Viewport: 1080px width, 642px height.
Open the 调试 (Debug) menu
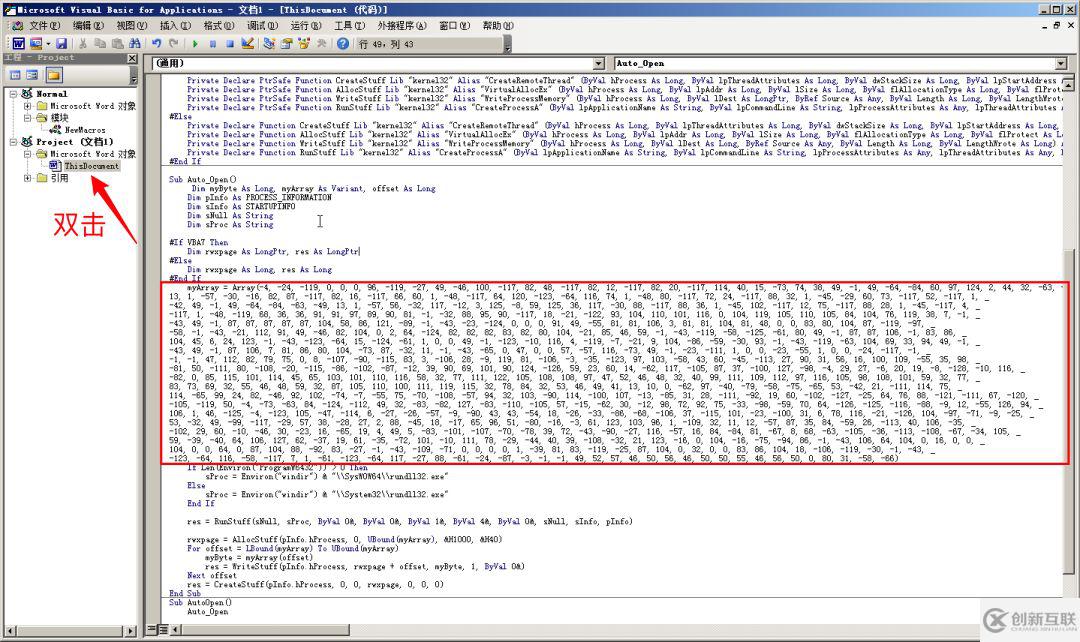pos(262,25)
